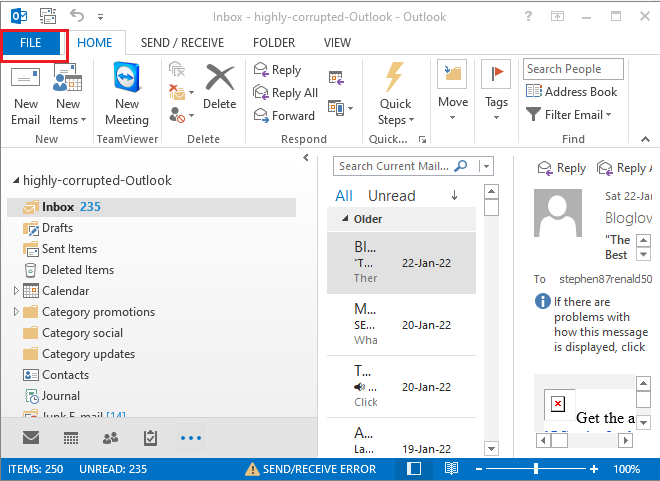Expand the Category promotions folder
This screenshot has height=481, width=660.
(16, 312)
